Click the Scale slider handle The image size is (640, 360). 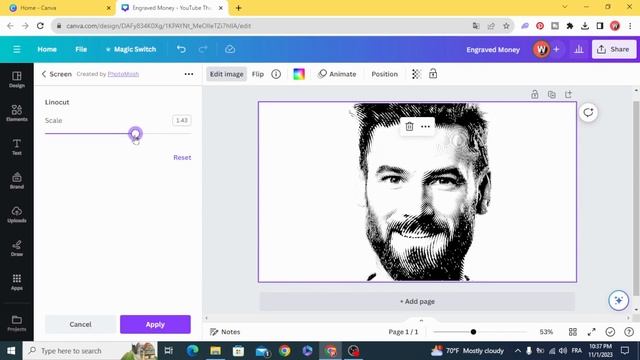(135, 133)
